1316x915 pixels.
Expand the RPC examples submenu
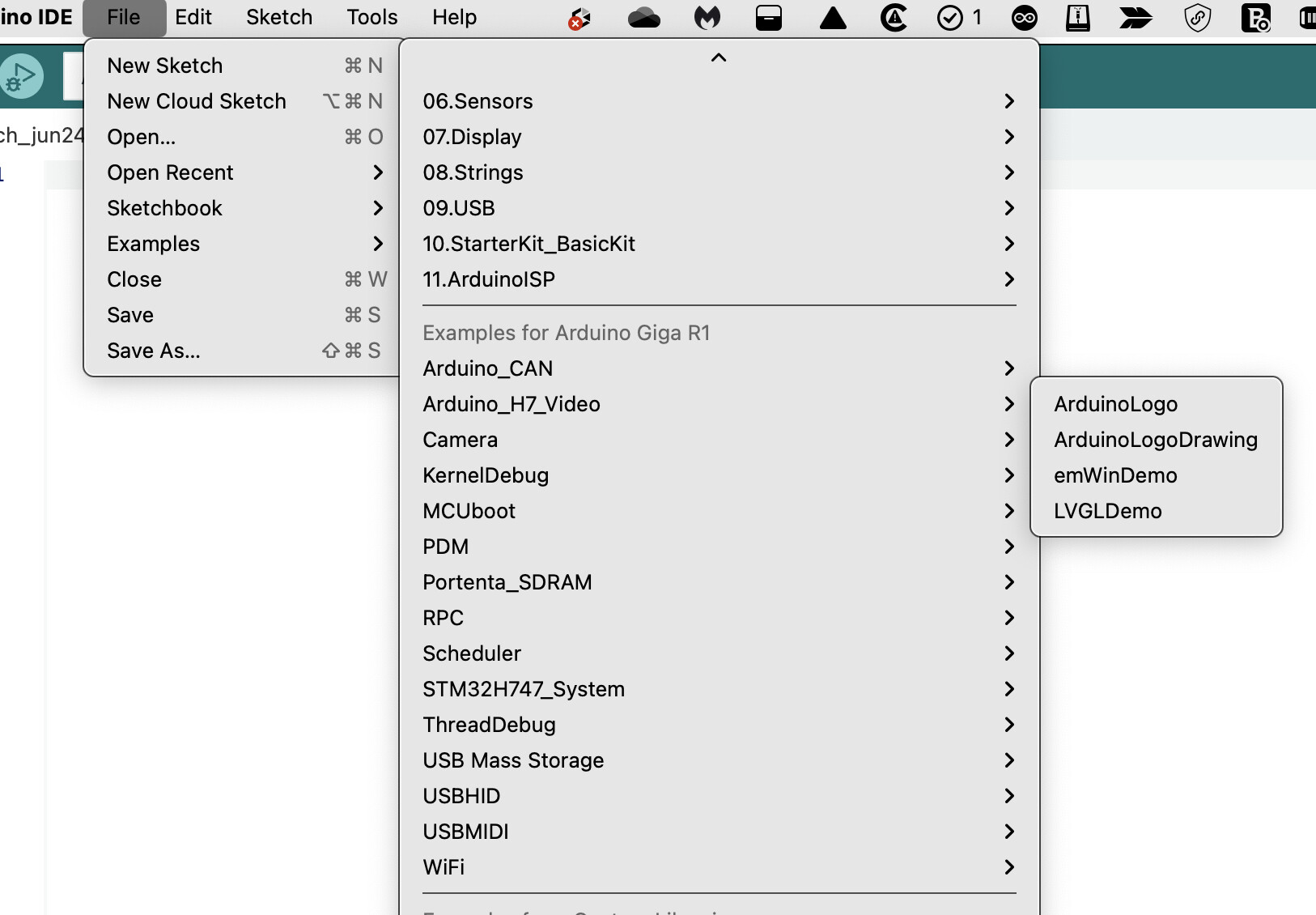[x=719, y=618]
